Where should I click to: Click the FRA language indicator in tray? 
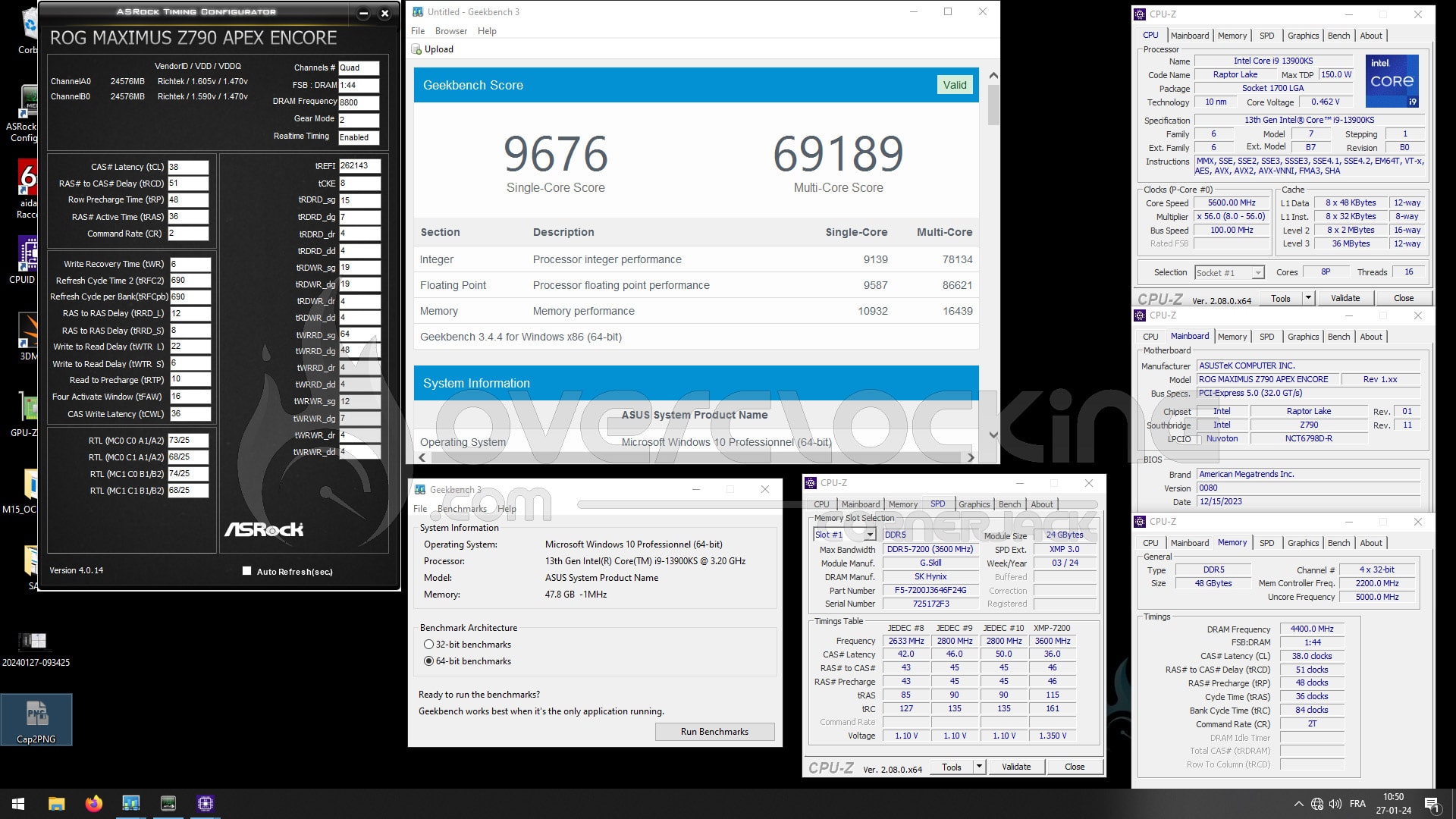point(1357,804)
